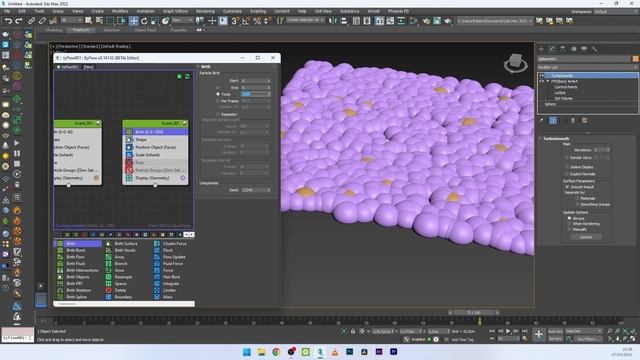Open the Phoenix FD menu
640x360 pixels.
tap(398, 11)
